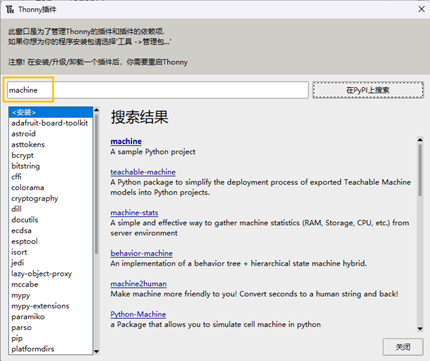Click the search results scrollbar up arrow

(420, 140)
